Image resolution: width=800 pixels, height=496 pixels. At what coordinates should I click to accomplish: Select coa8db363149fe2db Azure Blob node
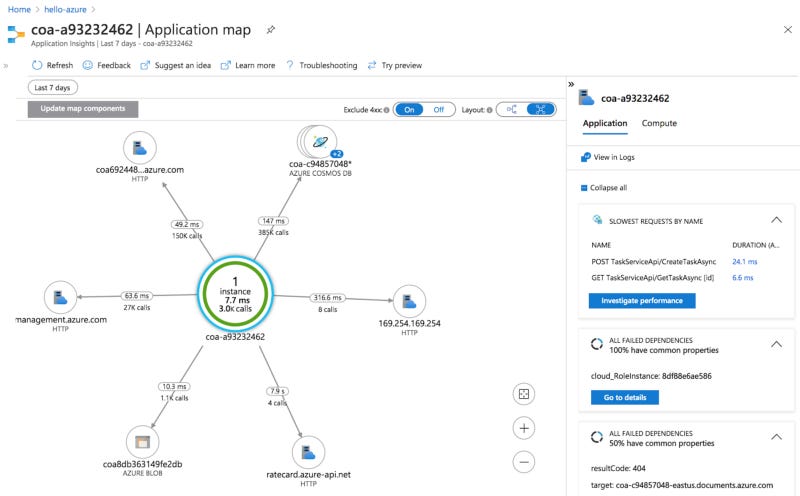tap(142, 442)
